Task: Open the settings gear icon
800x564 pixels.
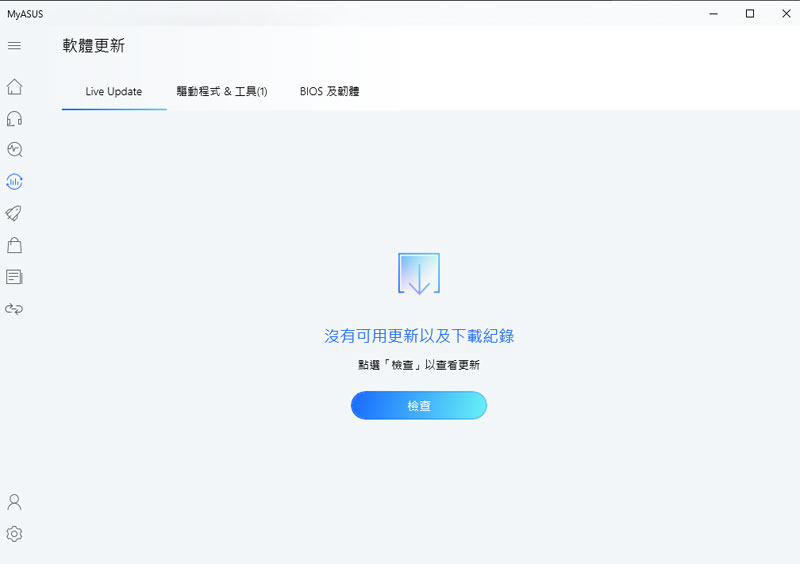Action: point(14,534)
